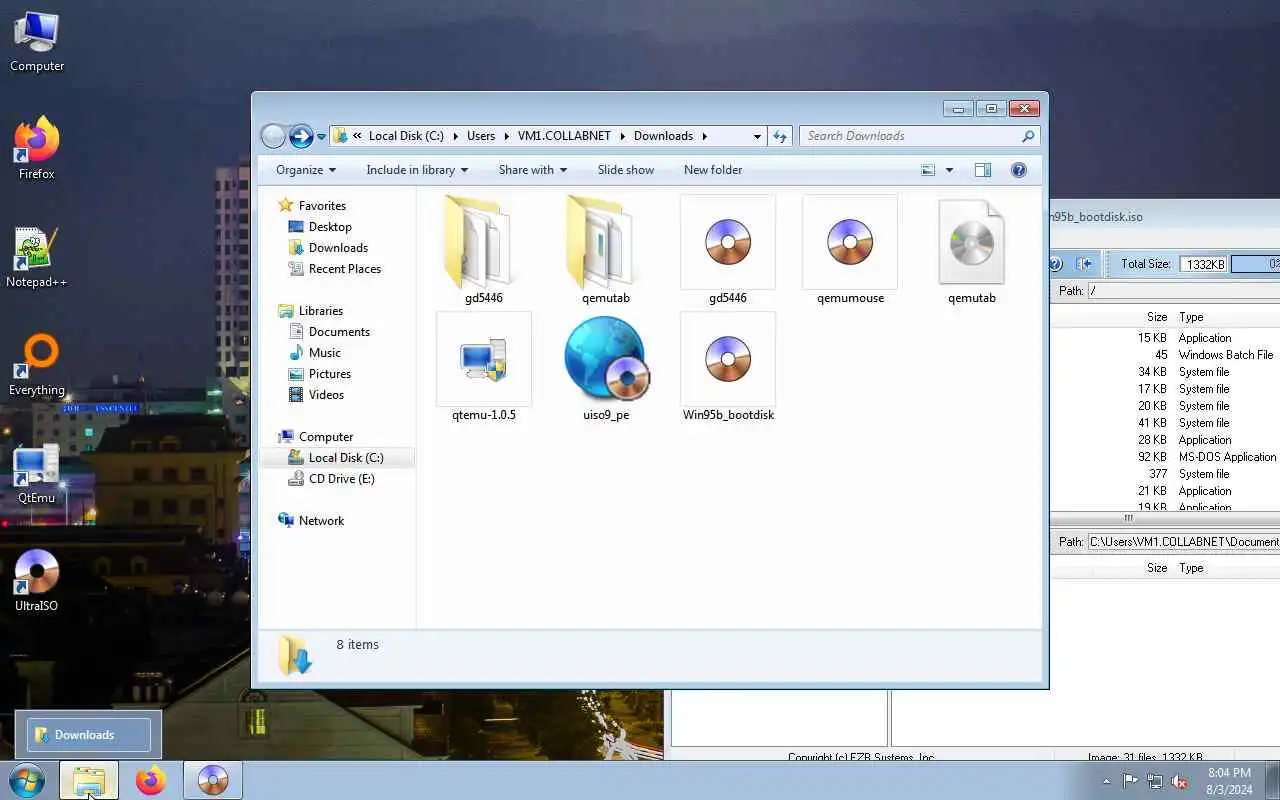Select Downloads under Favorites
The image size is (1280, 800).
coord(338,248)
